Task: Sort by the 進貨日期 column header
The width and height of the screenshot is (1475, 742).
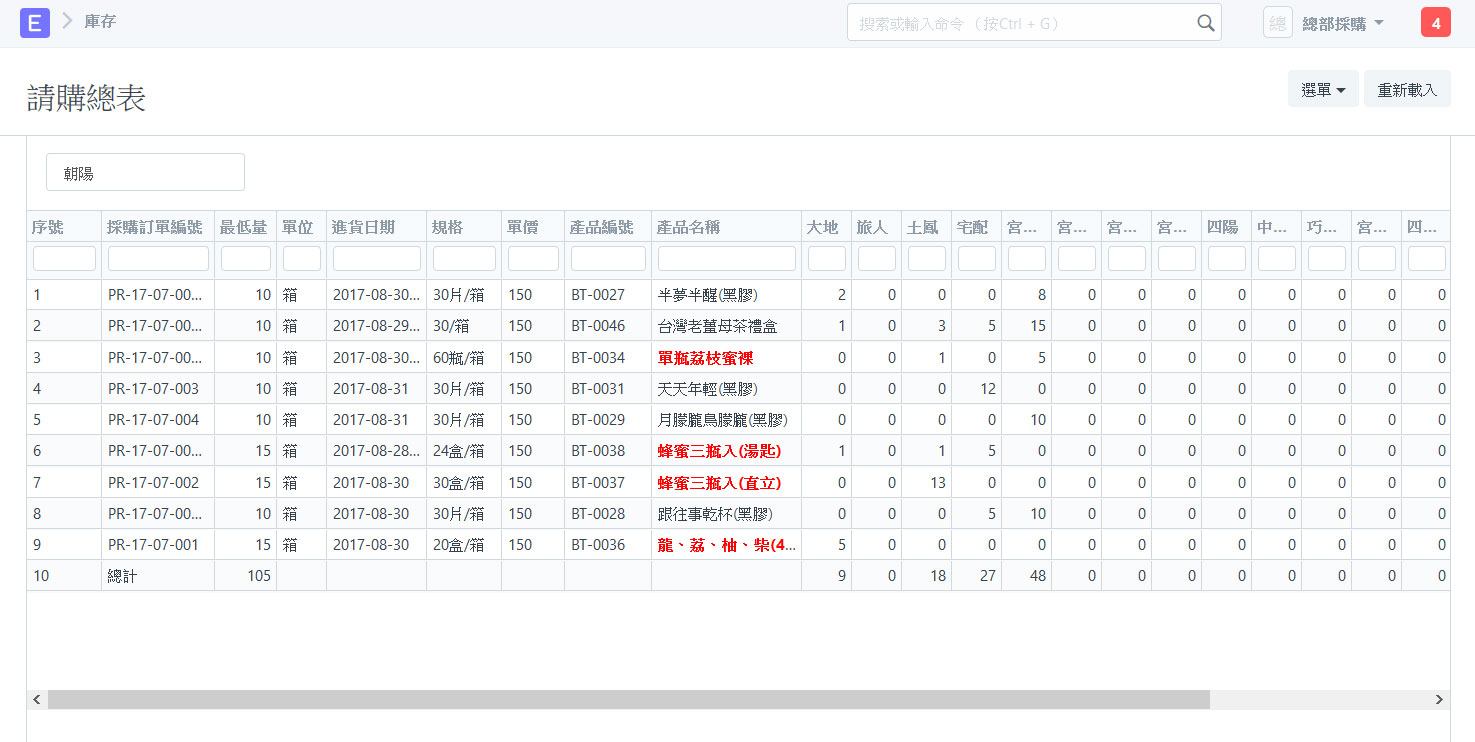Action: click(363, 227)
